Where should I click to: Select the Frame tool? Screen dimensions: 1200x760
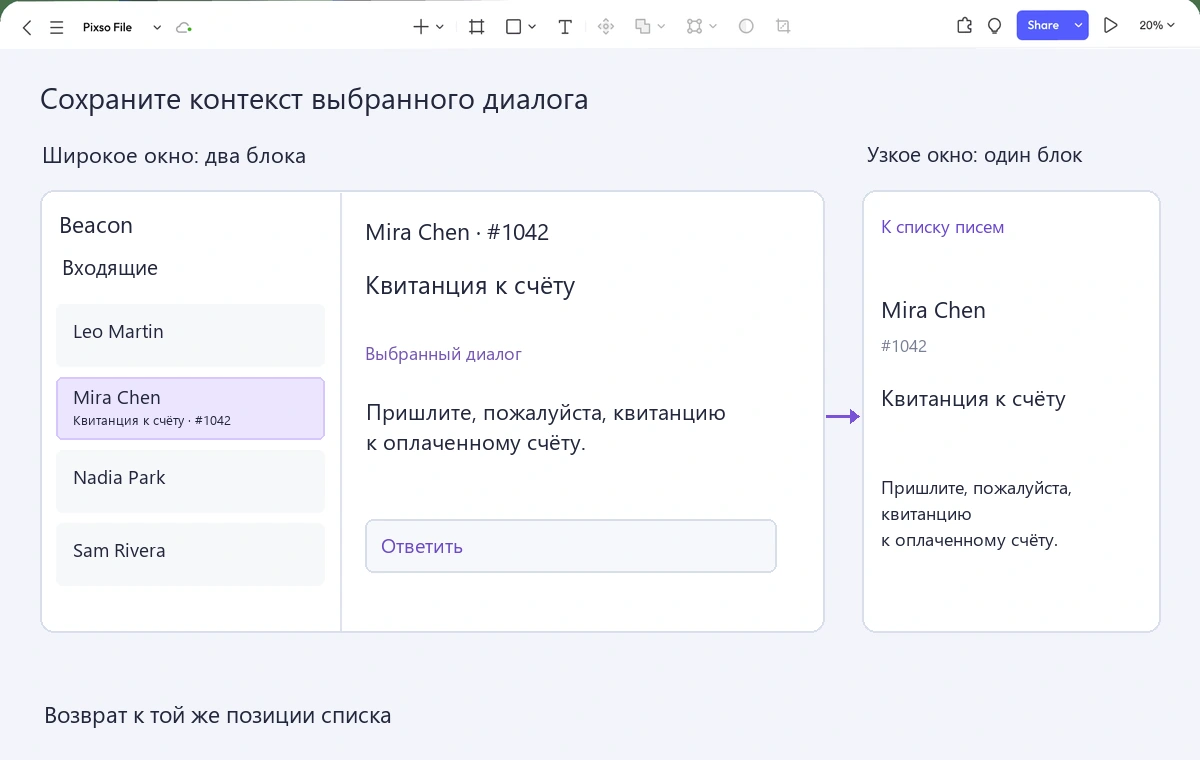tap(477, 27)
